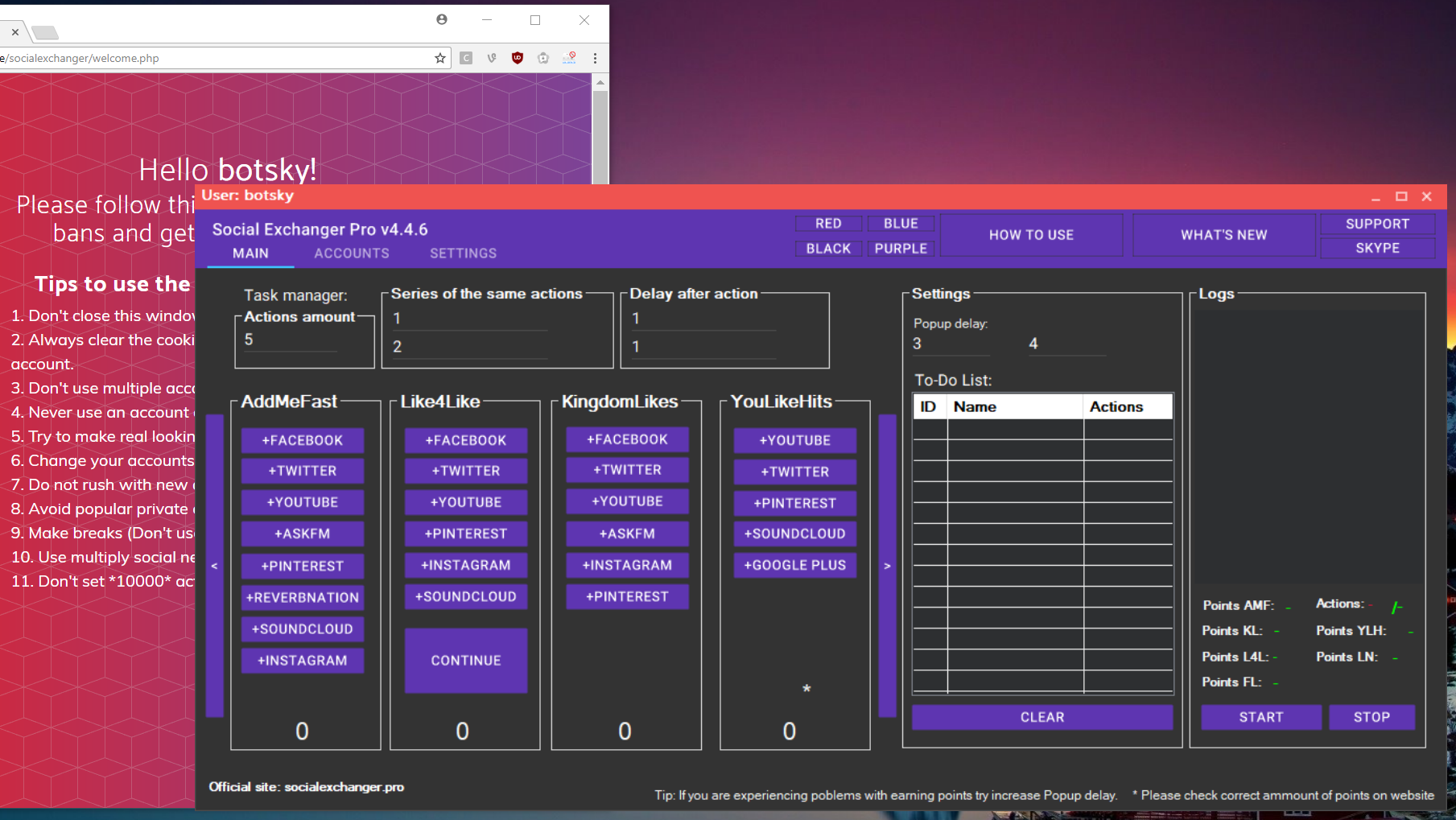Image resolution: width=1456 pixels, height=820 pixels.
Task: Add KingdomLikes +TWITTER task
Action: [x=628, y=470]
